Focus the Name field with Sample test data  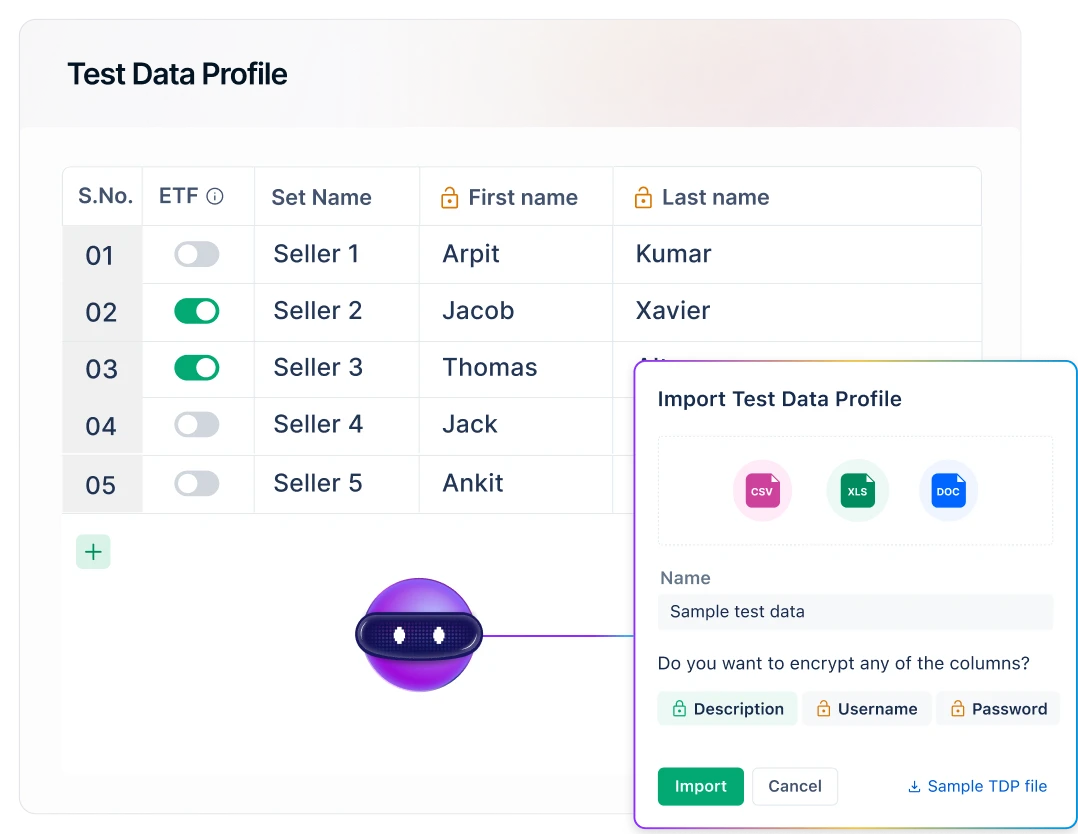855,612
